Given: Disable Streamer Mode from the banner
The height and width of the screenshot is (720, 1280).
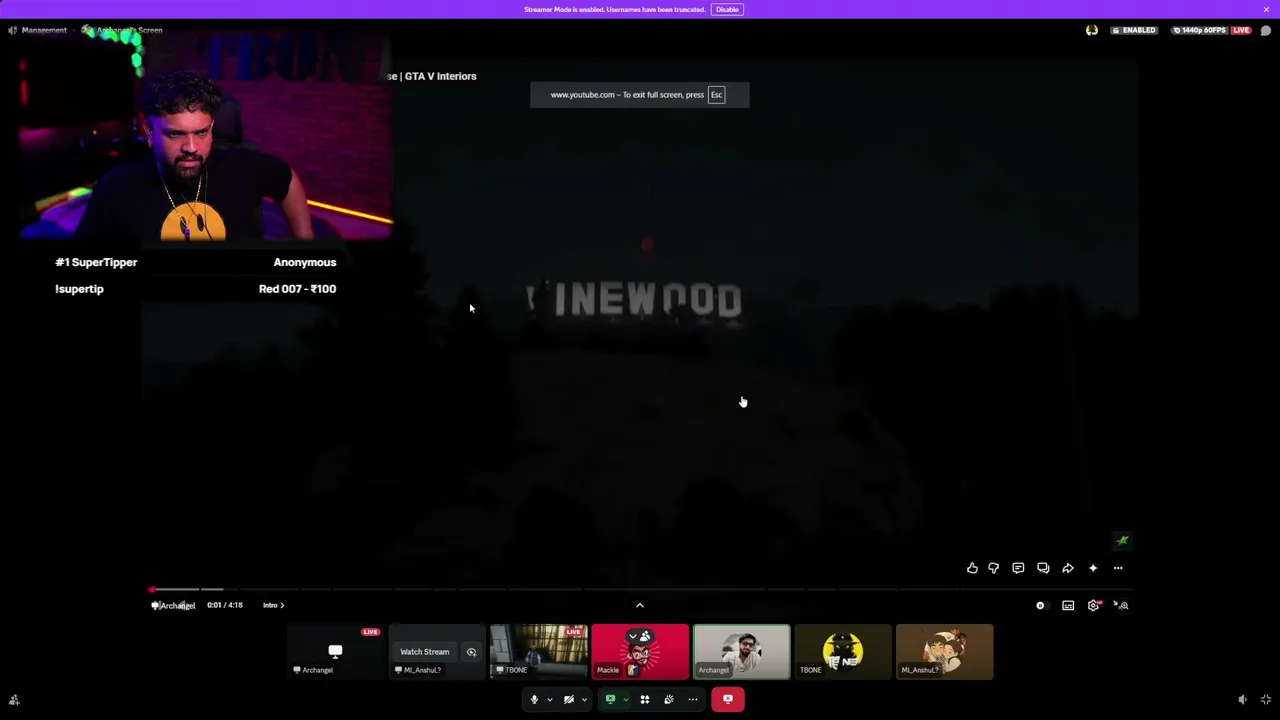Looking at the screenshot, I should (x=727, y=9).
